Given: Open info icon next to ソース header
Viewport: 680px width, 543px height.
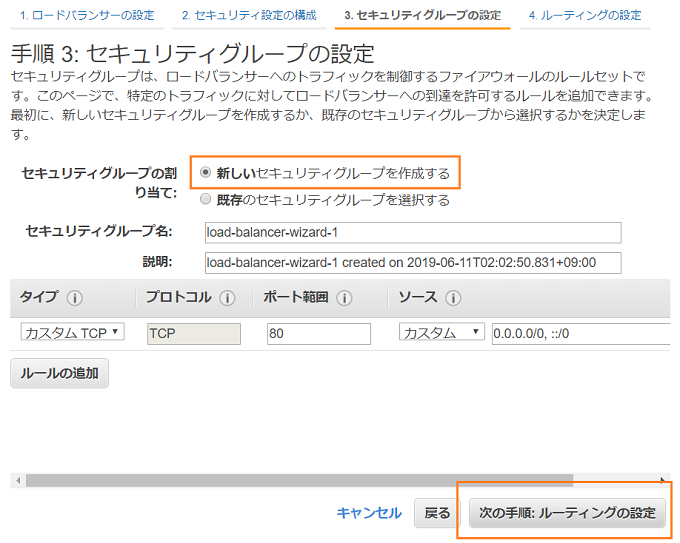Looking at the screenshot, I should (453, 298).
